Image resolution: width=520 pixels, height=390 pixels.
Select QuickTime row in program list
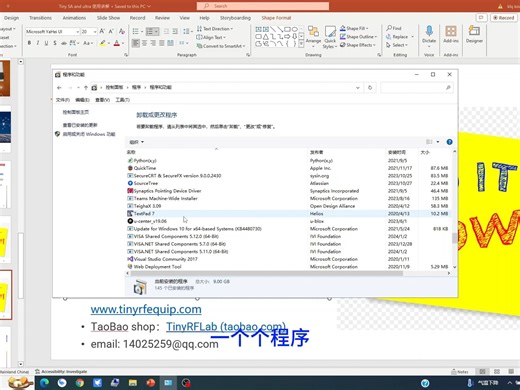(x=288, y=168)
